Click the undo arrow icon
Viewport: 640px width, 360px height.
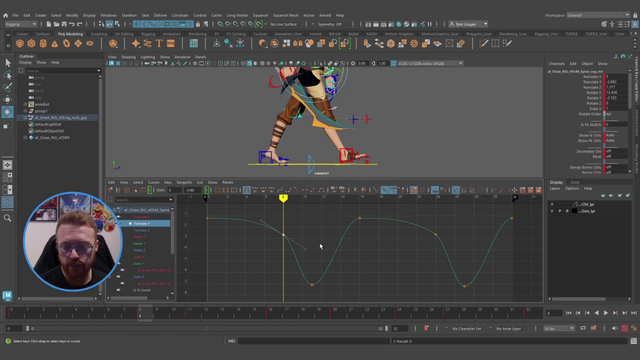coord(72,24)
